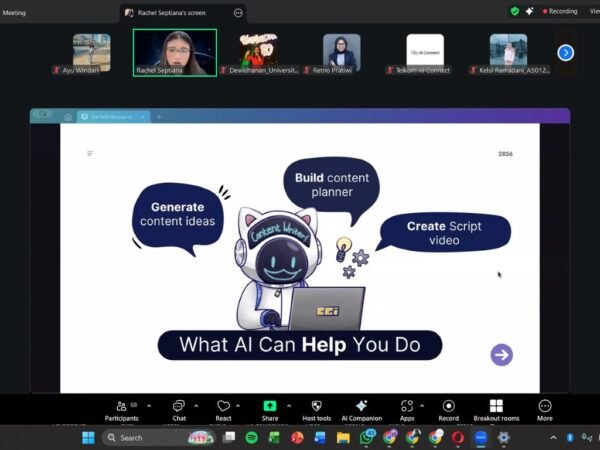
Task: Open Task View from the taskbar
Action: click(229, 437)
